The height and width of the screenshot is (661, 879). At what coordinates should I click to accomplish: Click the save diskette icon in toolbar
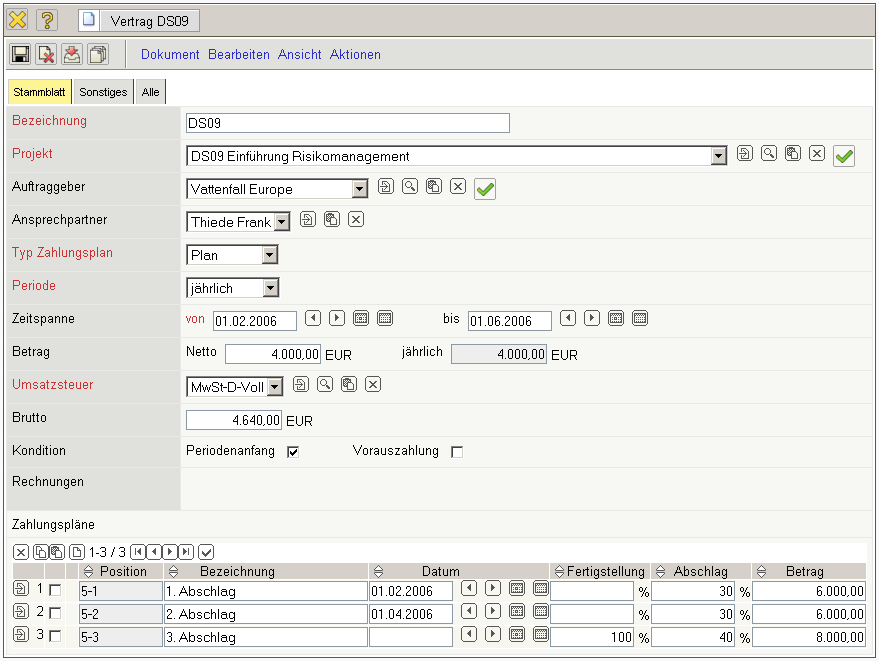point(21,55)
